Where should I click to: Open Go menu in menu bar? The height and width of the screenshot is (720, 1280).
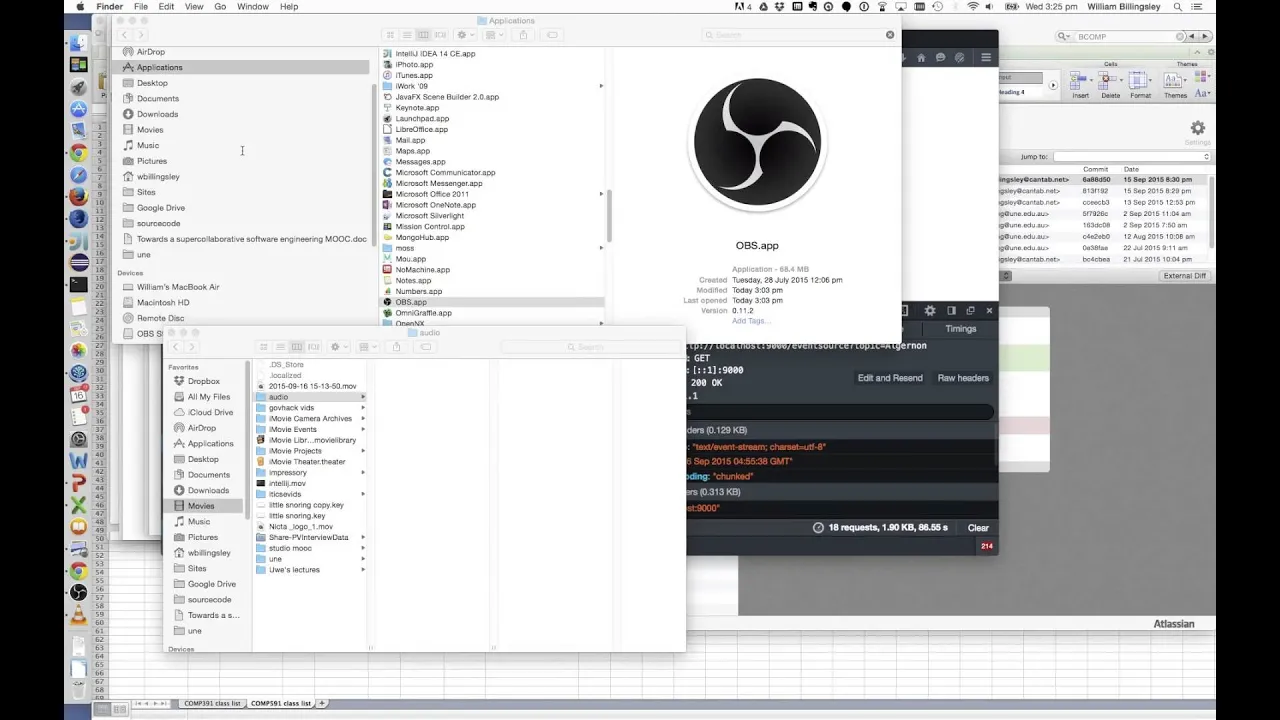tap(220, 7)
